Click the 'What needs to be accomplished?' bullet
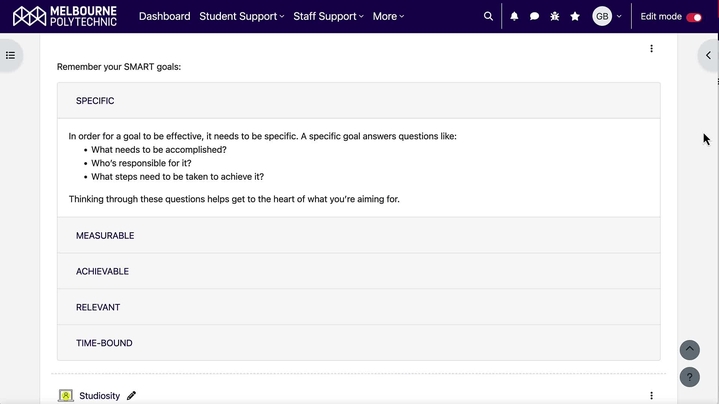Screen dimensions: 719x404 click(159, 149)
